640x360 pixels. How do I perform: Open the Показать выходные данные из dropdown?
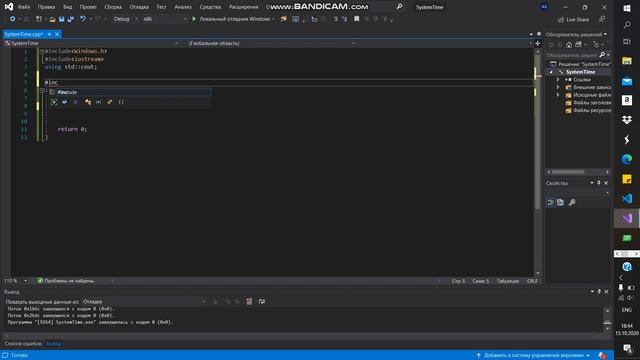point(145,302)
